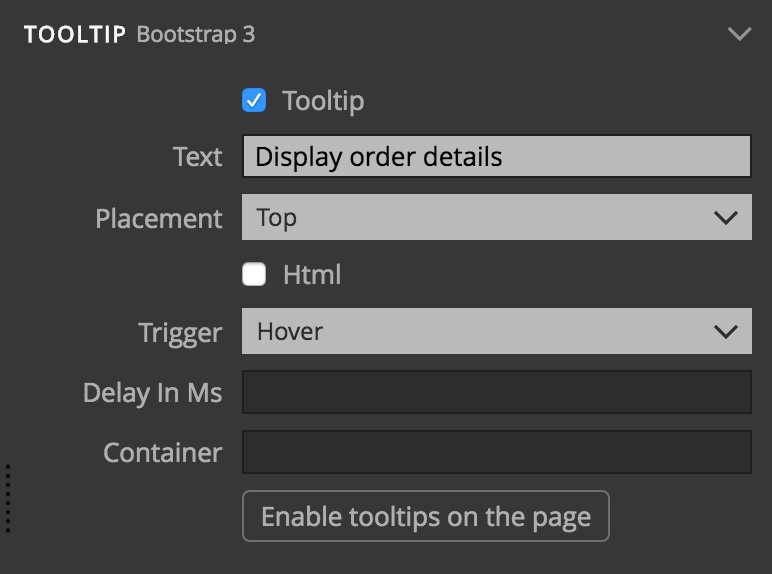Click into the Delay In Ms field
This screenshot has height=574, width=772.
496,392
